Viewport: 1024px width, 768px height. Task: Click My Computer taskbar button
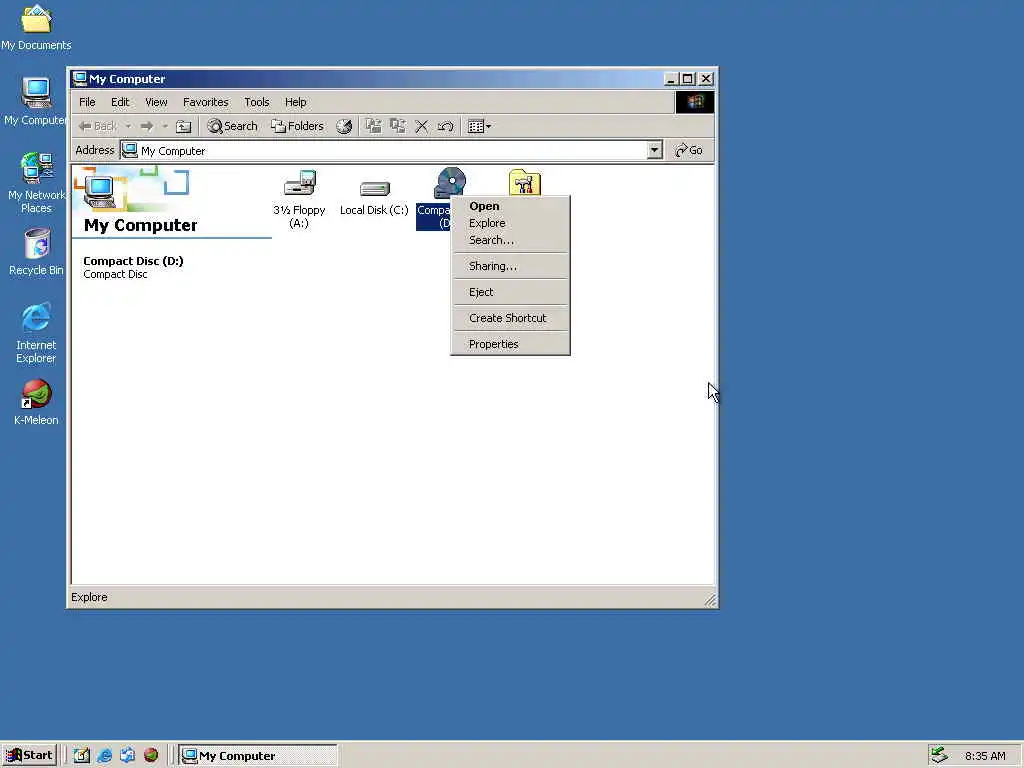258,756
